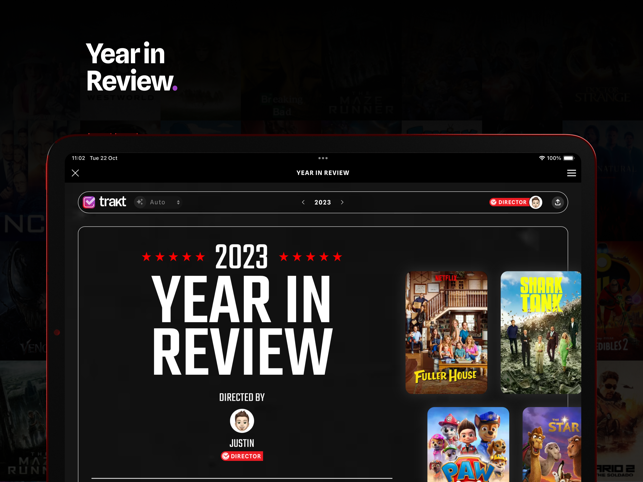Click the DIRECTED BY label

tap(242, 397)
